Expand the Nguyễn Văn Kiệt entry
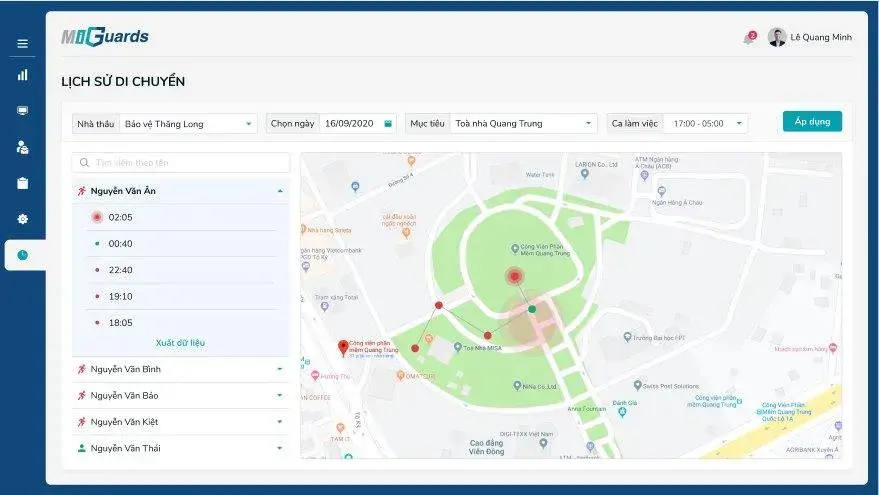This screenshot has width=879, height=495. pyautogui.click(x=280, y=422)
